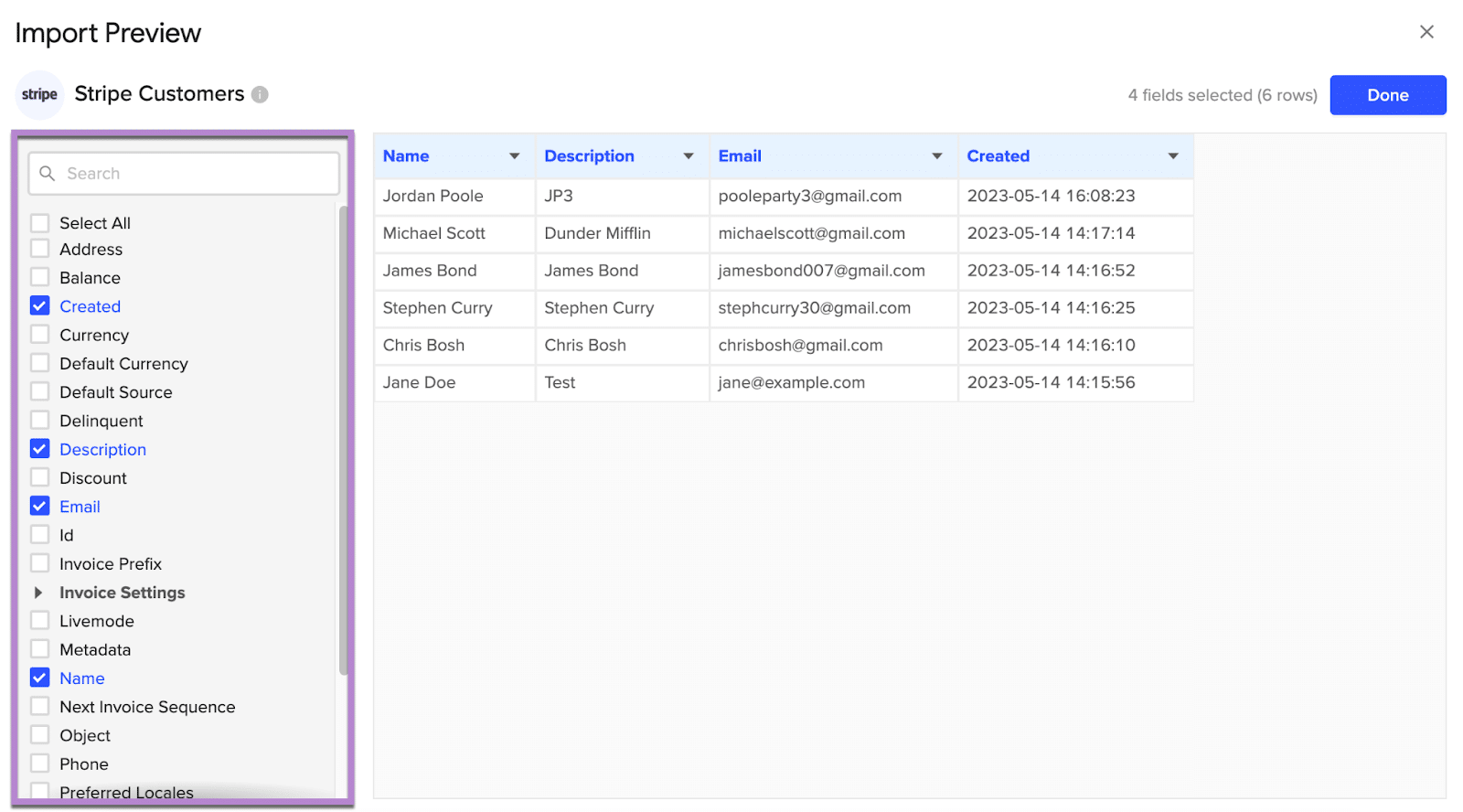
Task: Open the Email column dropdown arrow
Action: click(937, 156)
